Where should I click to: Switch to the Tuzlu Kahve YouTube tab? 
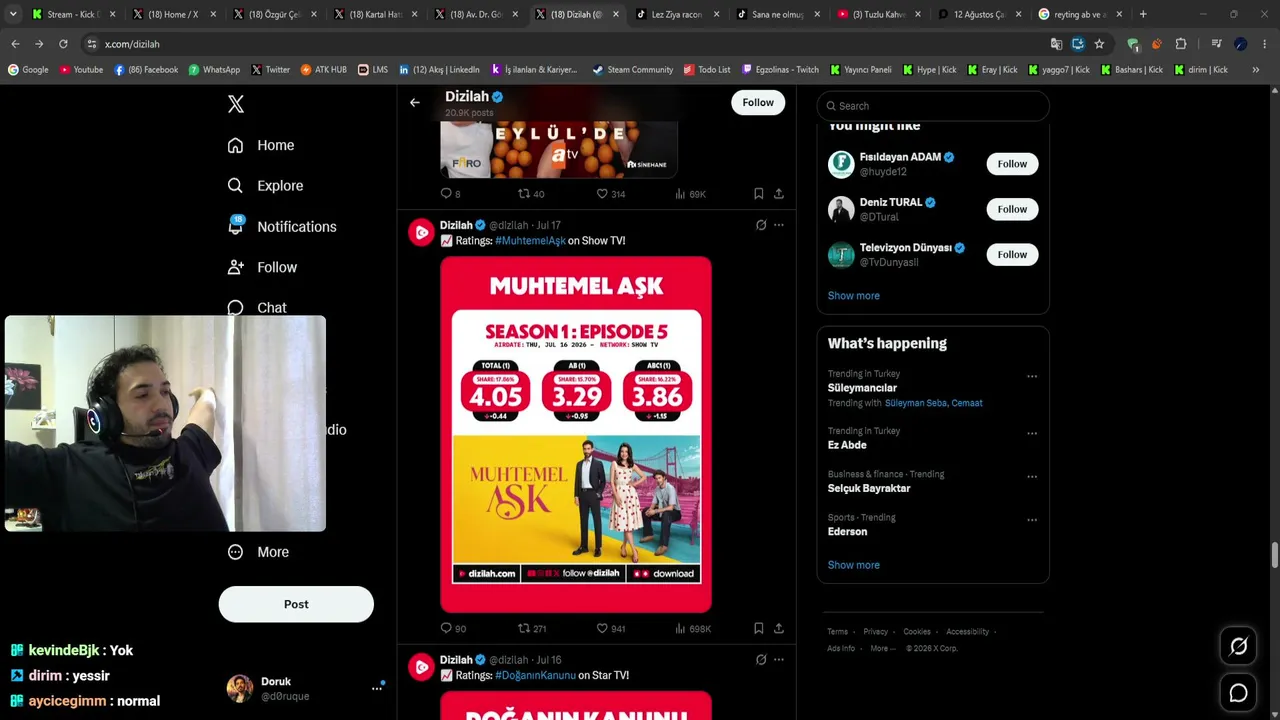[x=879, y=14]
